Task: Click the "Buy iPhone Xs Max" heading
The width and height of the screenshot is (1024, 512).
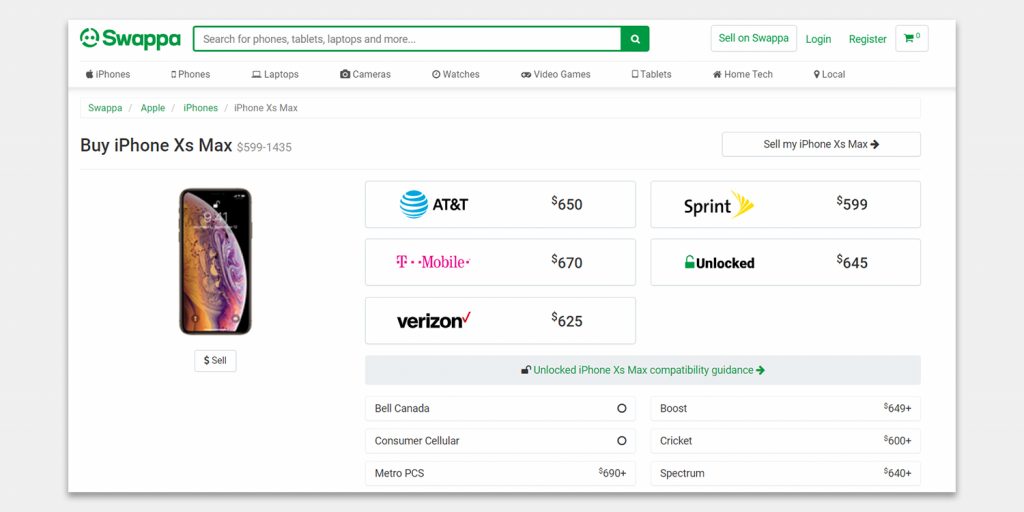Action: tap(156, 145)
